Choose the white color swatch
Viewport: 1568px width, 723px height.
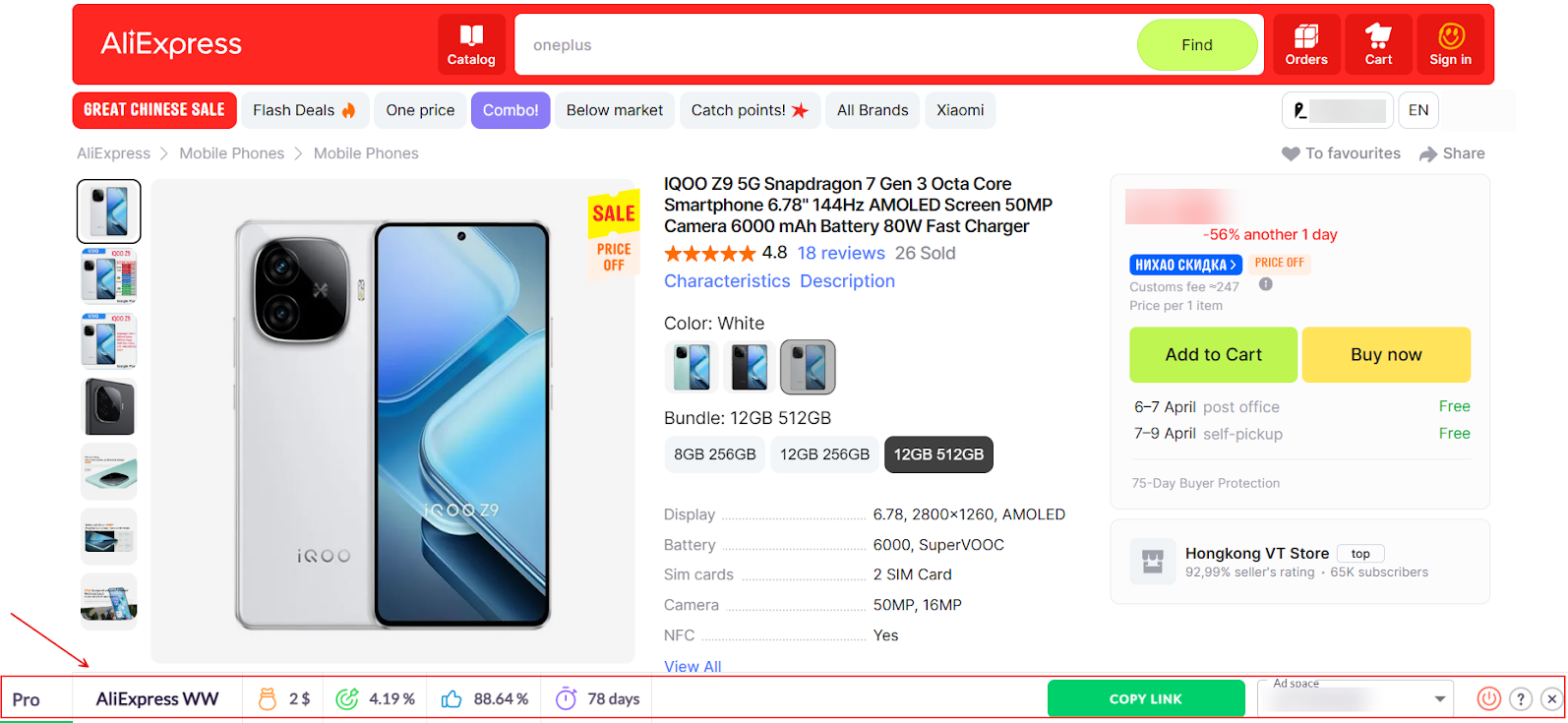[x=808, y=367]
